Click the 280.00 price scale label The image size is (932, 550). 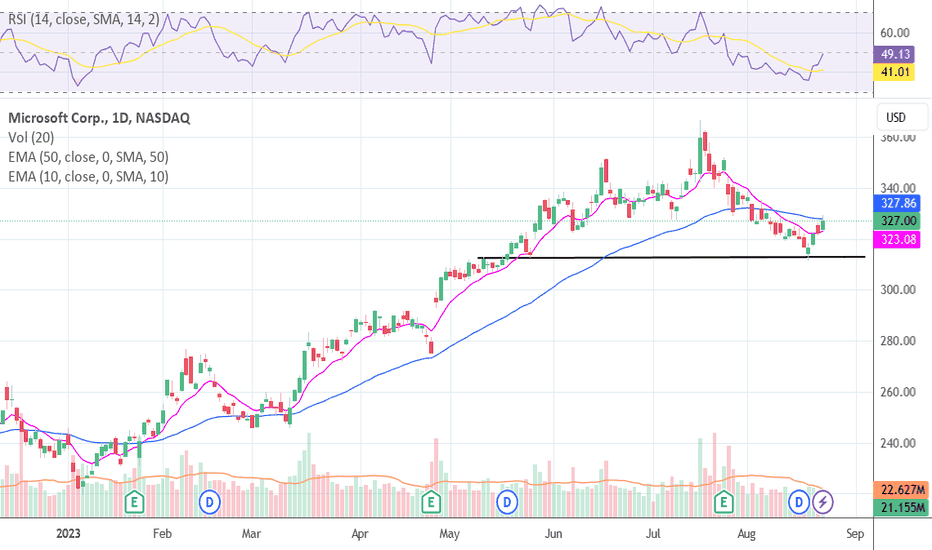point(898,341)
